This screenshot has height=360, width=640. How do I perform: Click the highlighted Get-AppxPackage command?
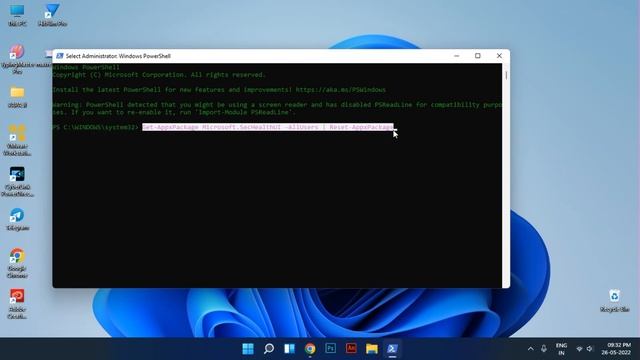(x=268, y=127)
